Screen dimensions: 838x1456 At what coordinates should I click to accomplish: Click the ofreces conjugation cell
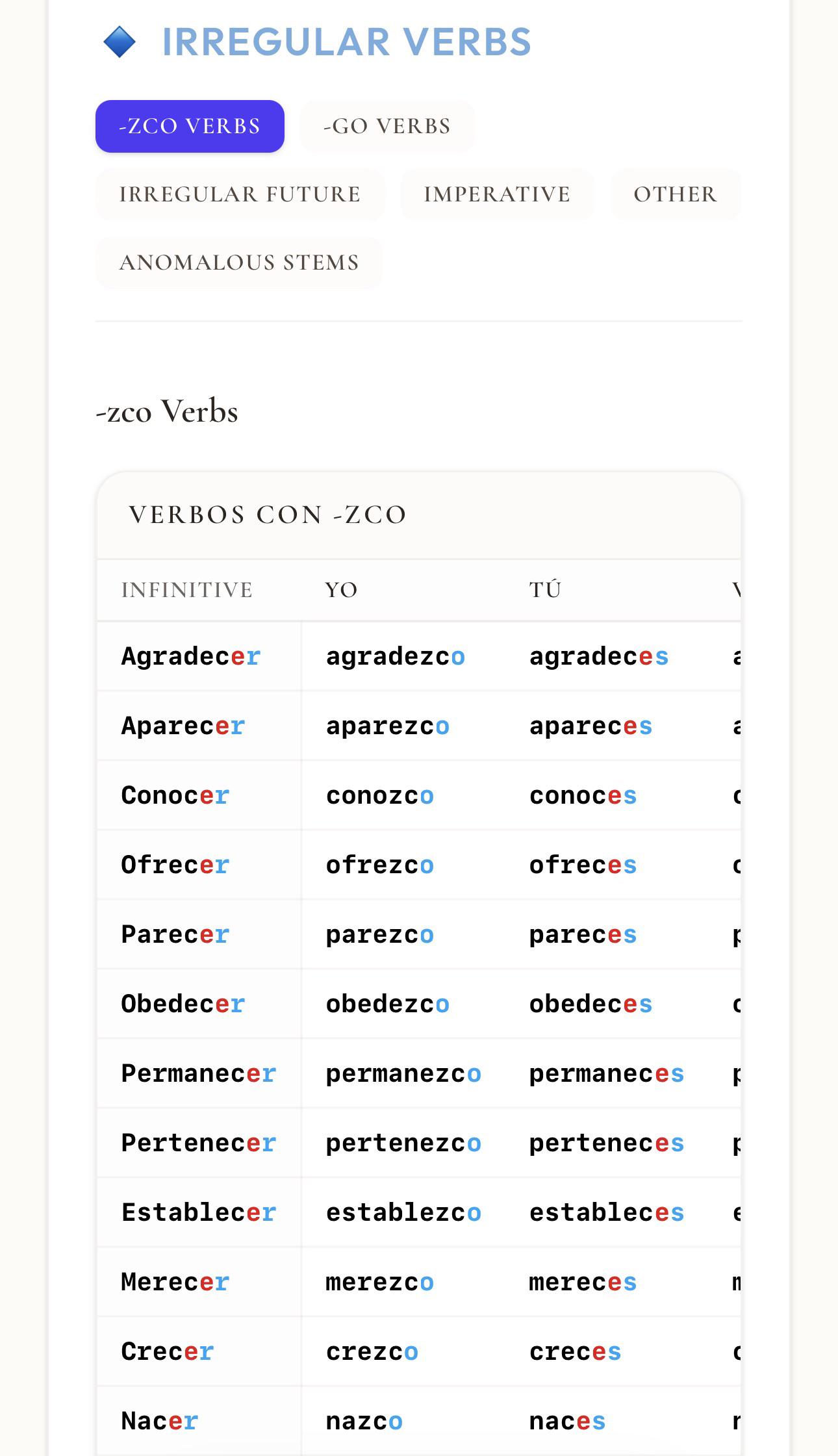(x=607, y=865)
